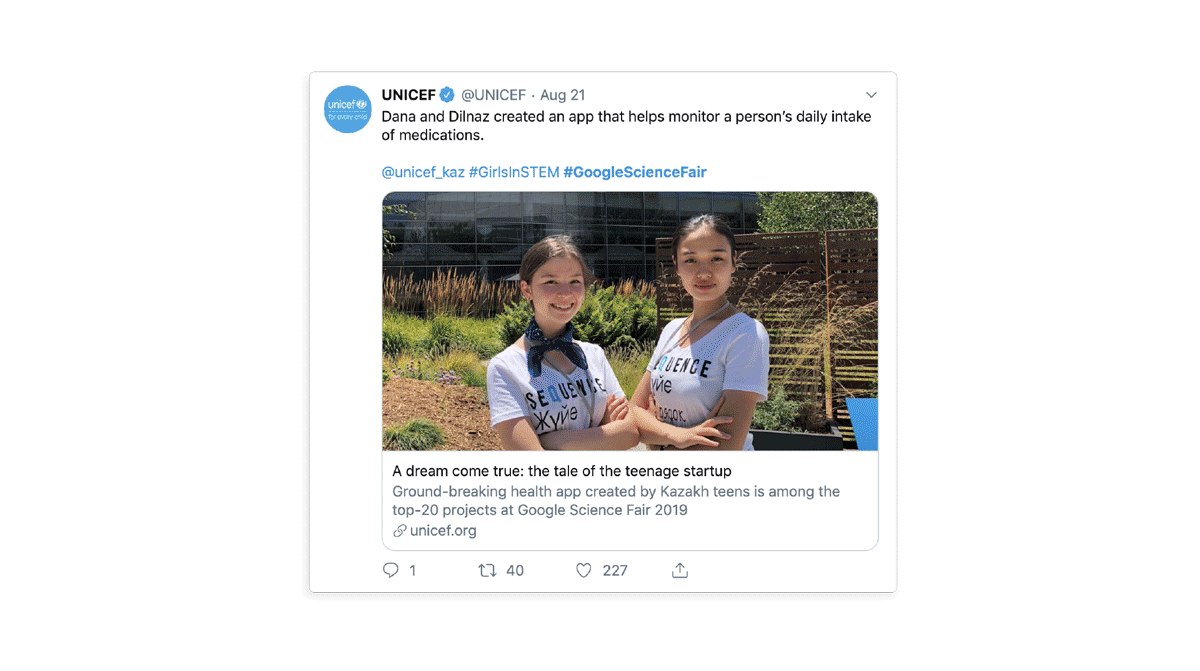
Task: Retweet using the retweet arrows icon
Action: (x=487, y=570)
